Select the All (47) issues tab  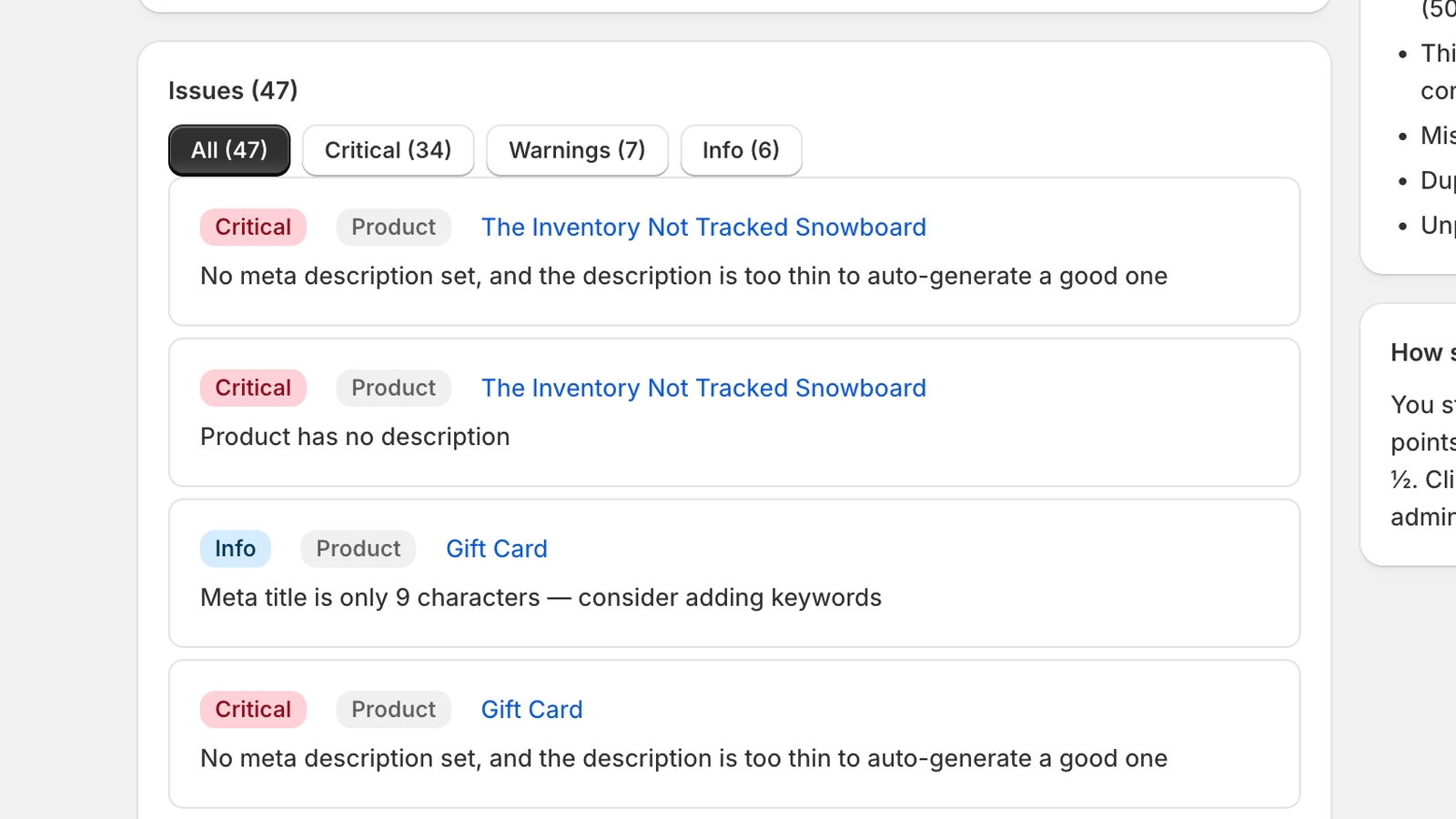pos(229,150)
